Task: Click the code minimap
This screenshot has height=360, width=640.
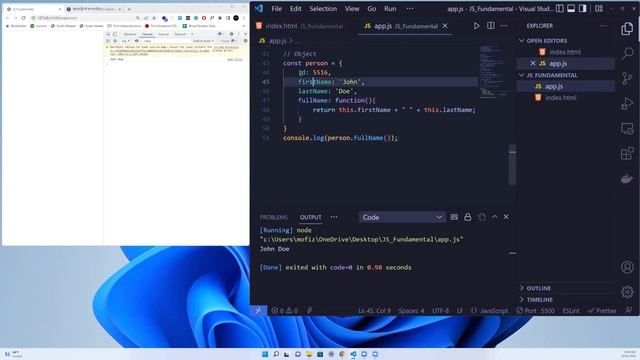Action: click(494, 71)
